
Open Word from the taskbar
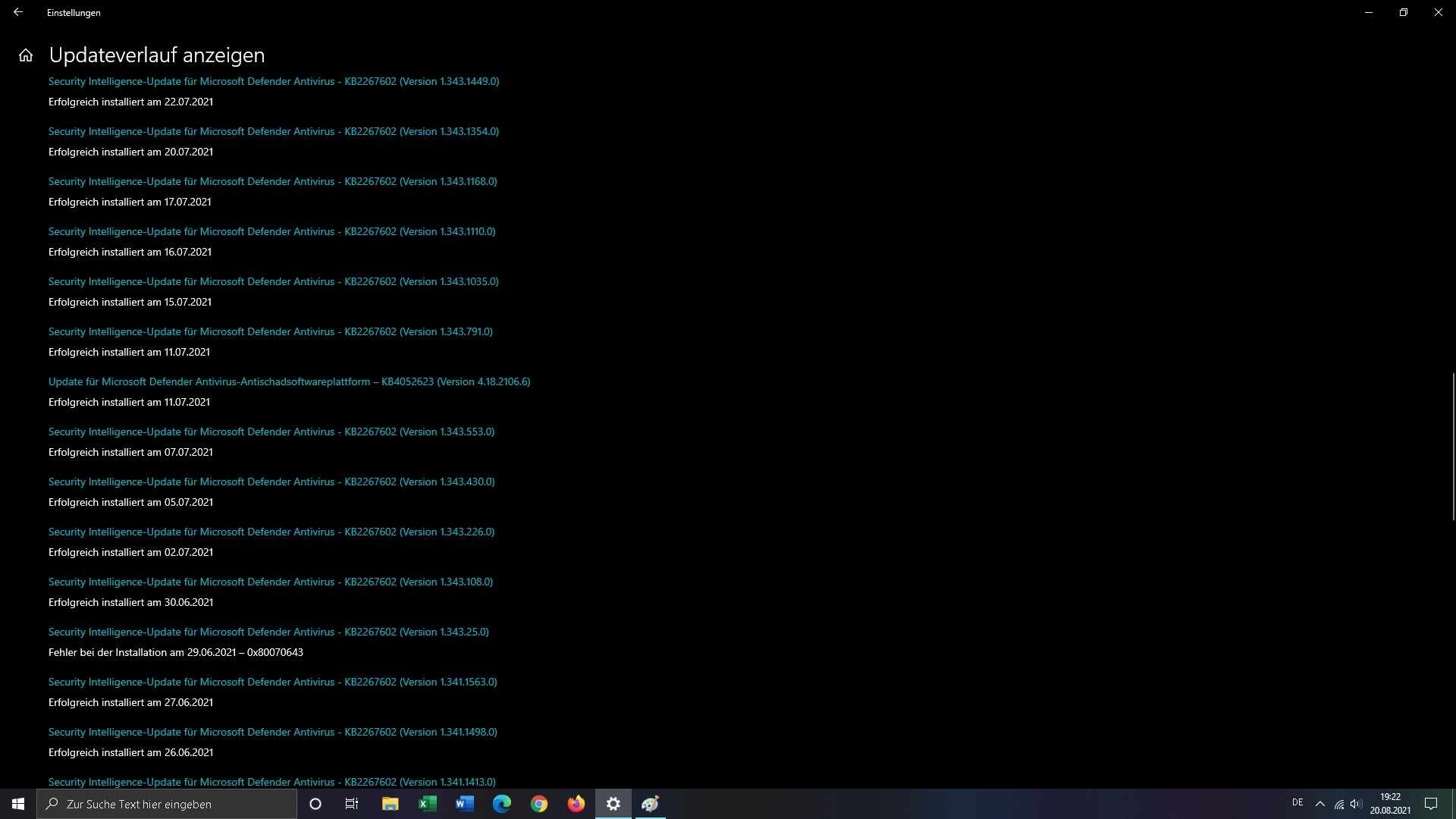(x=464, y=804)
